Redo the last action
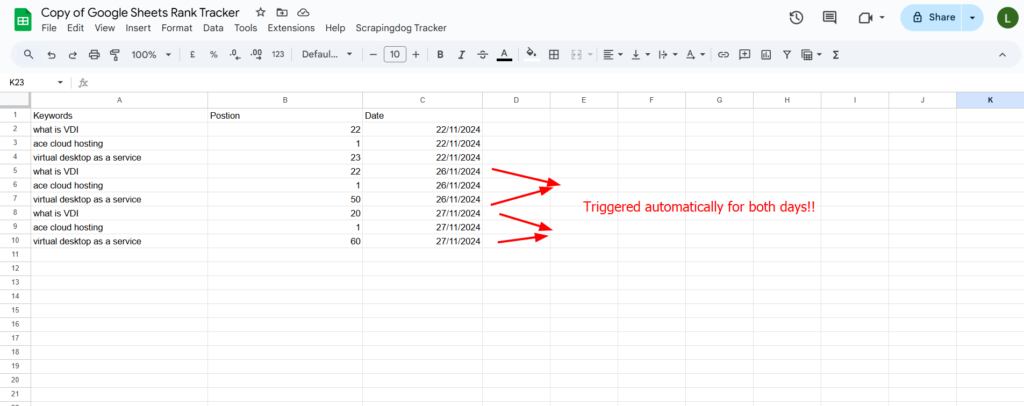This screenshot has width=1024, height=406. pos(72,55)
